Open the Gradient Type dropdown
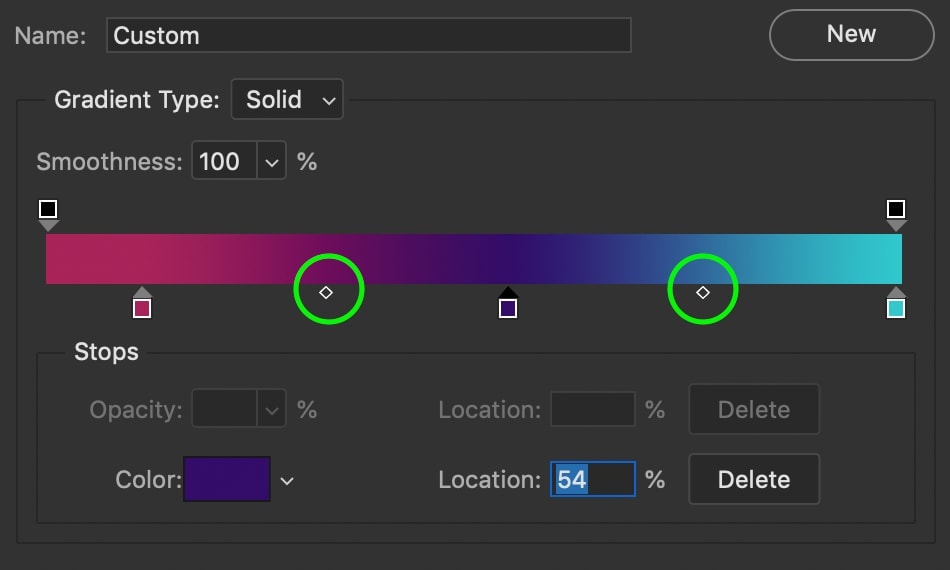The image size is (950, 570). click(x=287, y=100)
